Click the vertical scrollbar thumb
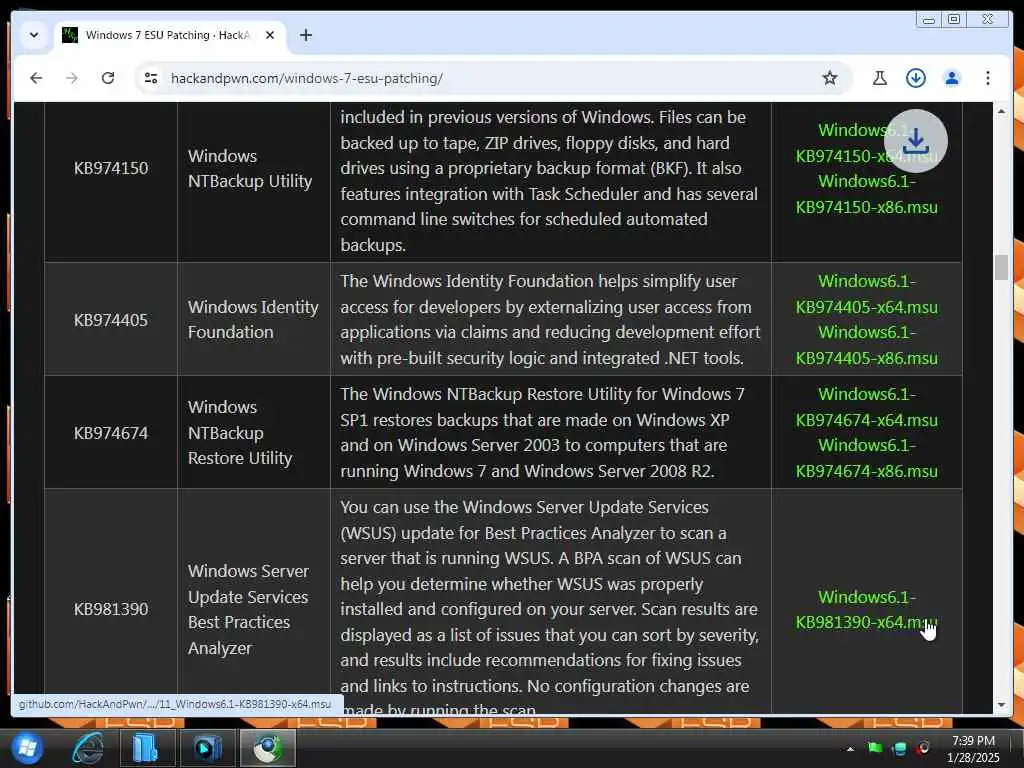Image resolution: width=1024 pixels, height=768 pixels. pos(1001,267)
